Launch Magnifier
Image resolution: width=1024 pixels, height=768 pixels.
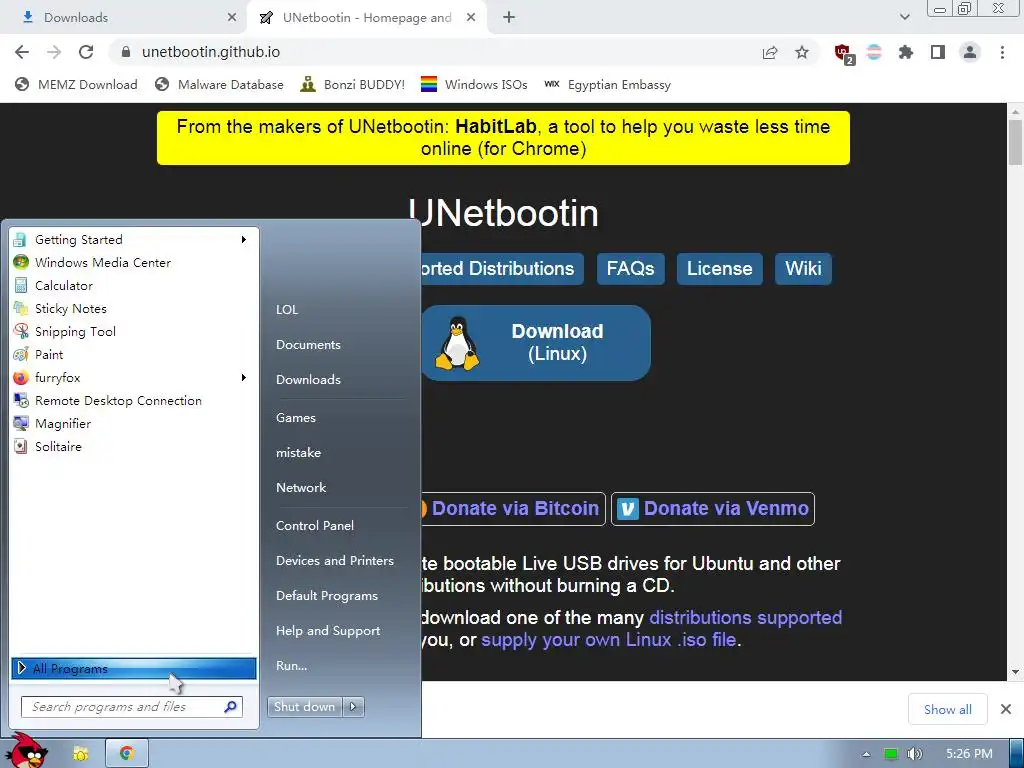pos(134,424)
